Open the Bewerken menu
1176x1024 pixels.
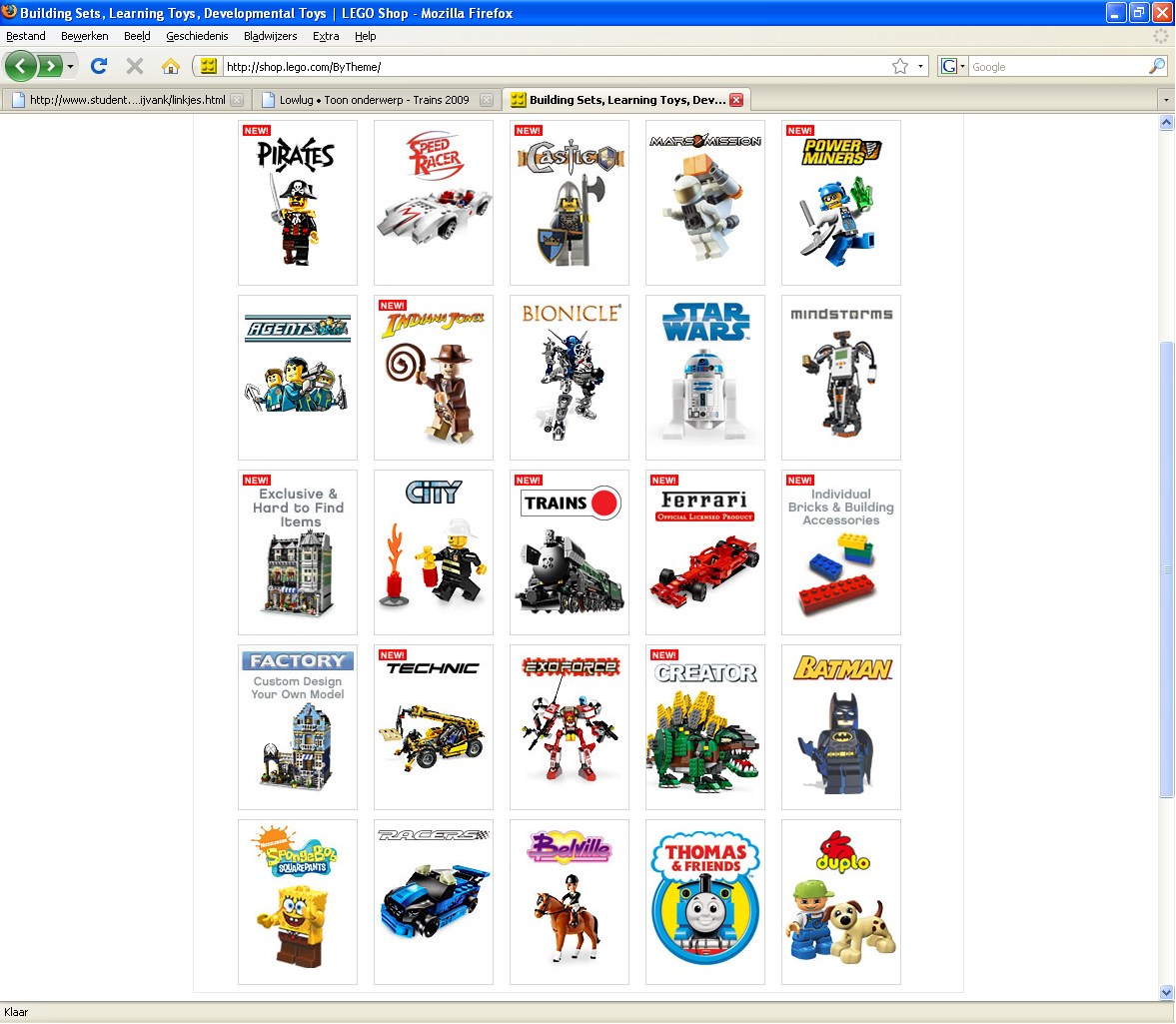85,36
